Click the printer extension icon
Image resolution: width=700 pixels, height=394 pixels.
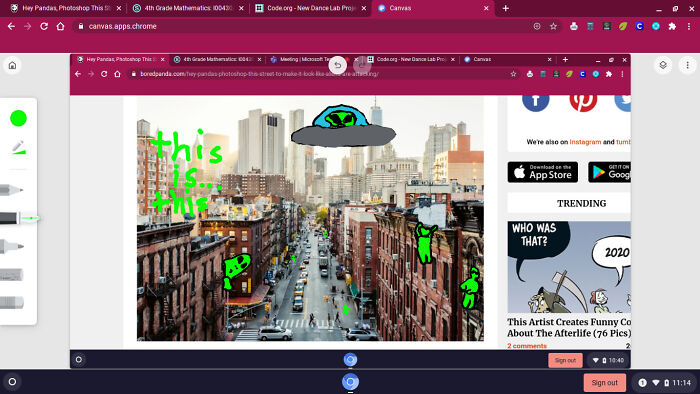(574, 26)
